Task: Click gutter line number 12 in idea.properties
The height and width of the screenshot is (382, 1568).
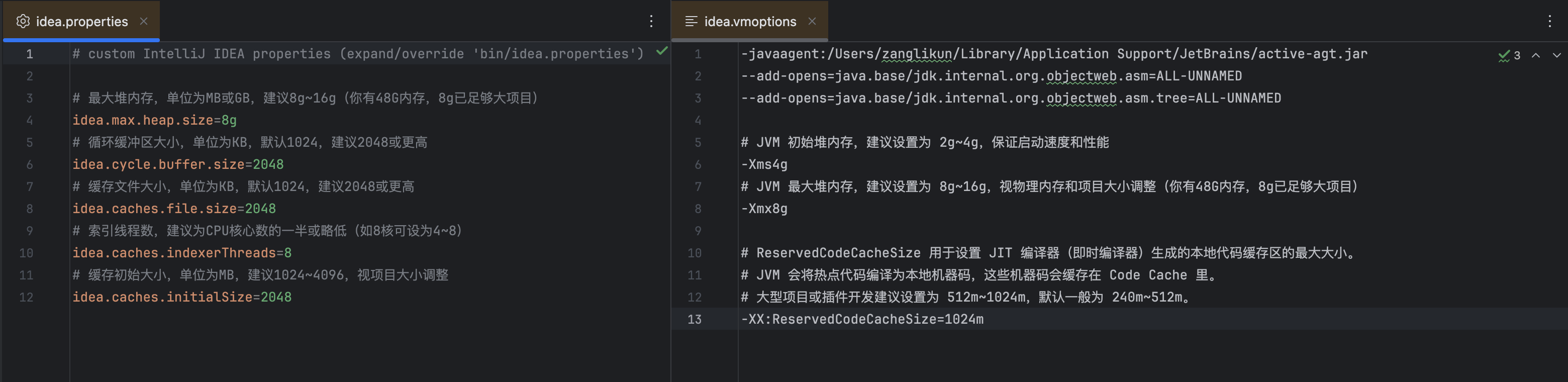Action: (26, 298)
